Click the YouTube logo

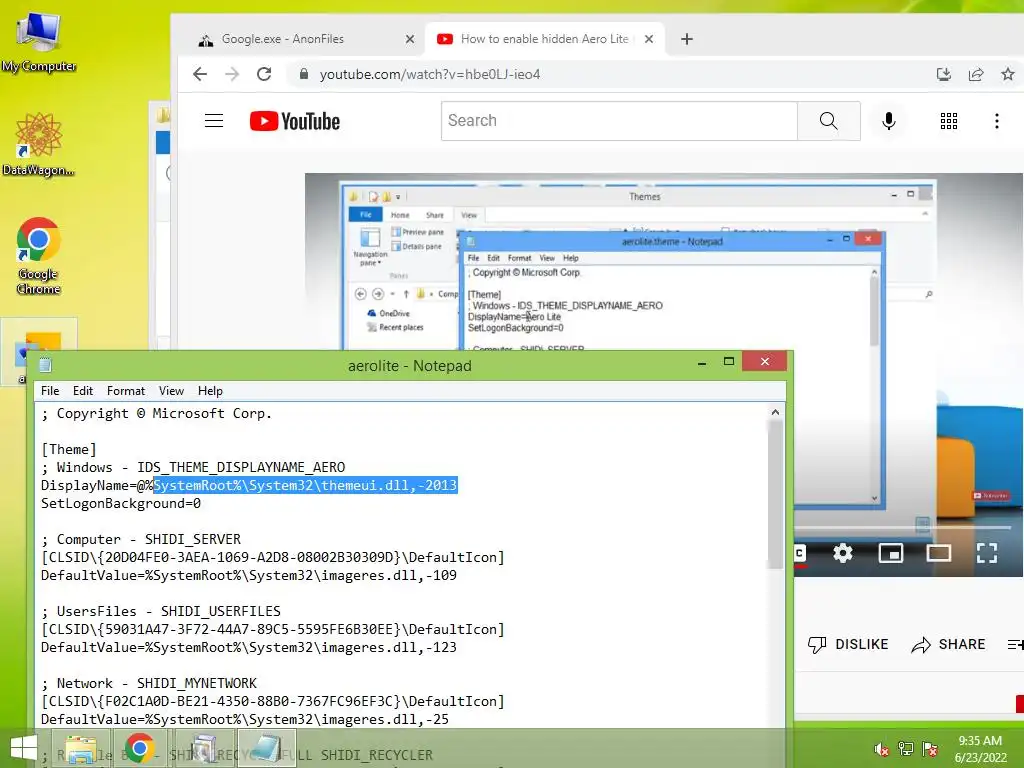(x=295, y=121)
